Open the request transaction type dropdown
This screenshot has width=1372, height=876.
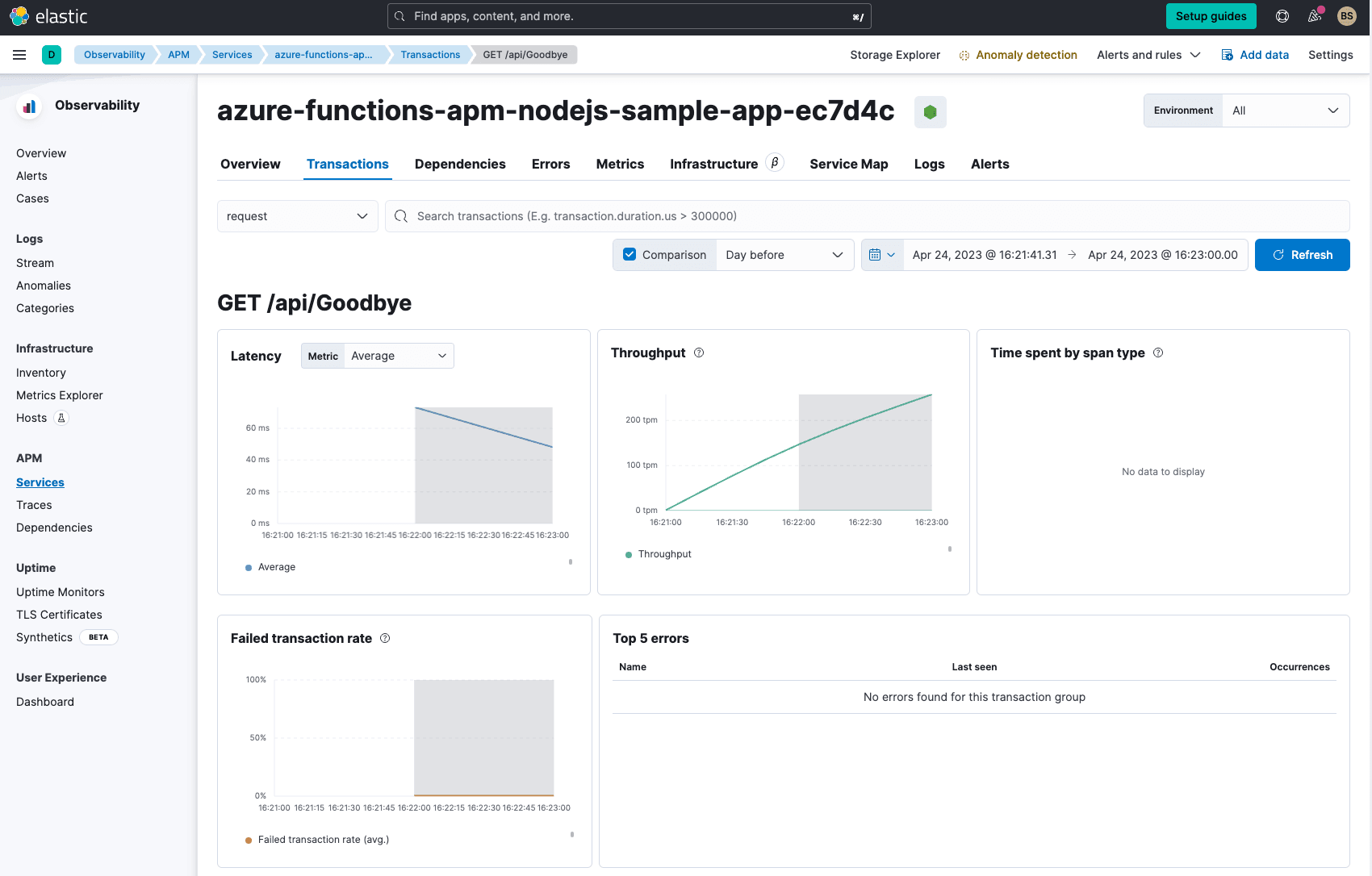coord(297,216)
